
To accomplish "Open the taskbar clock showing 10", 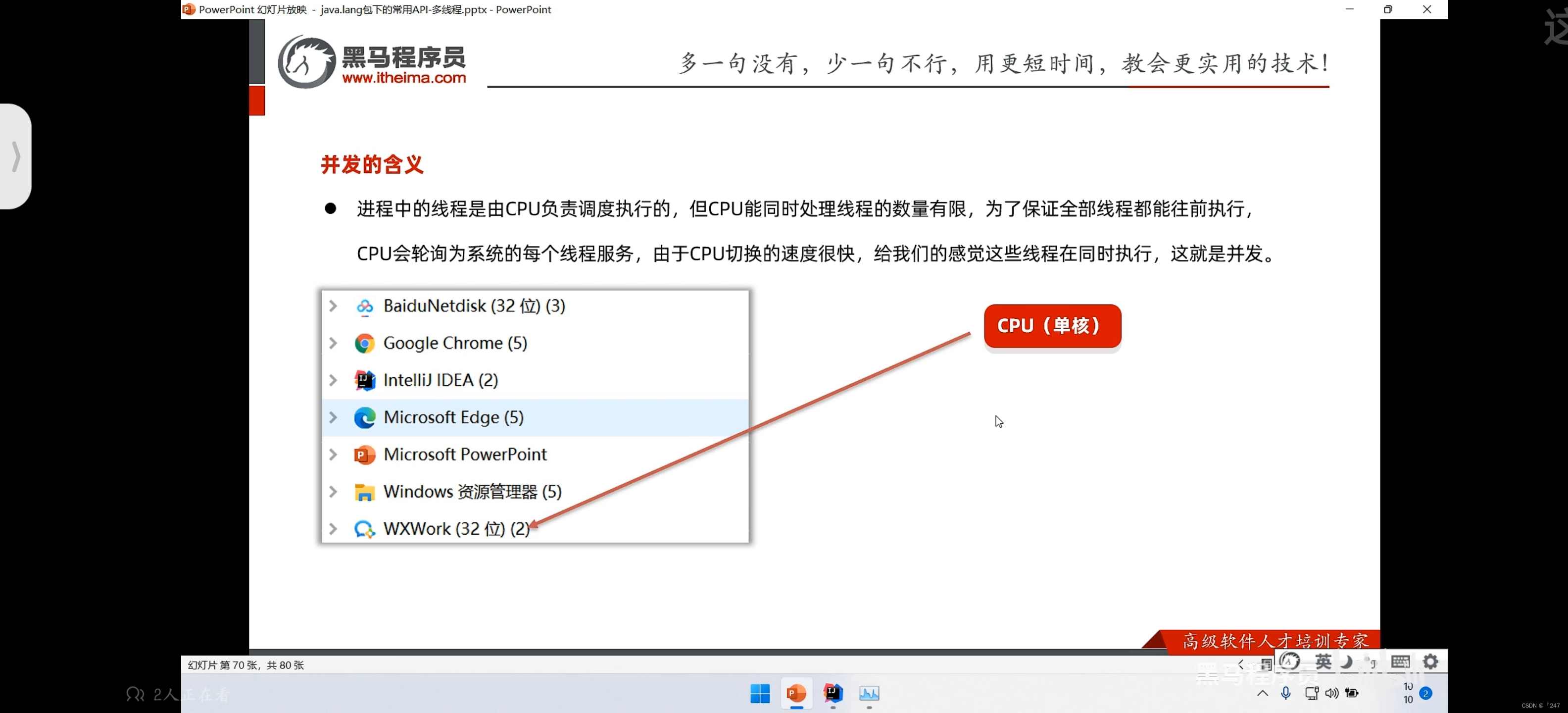I will pyautogui.click(x=1408, y=693).
